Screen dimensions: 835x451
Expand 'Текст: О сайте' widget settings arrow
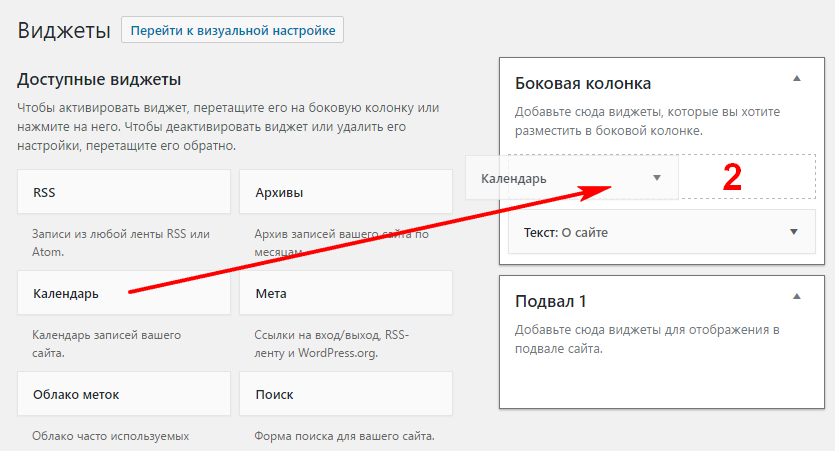794,232
